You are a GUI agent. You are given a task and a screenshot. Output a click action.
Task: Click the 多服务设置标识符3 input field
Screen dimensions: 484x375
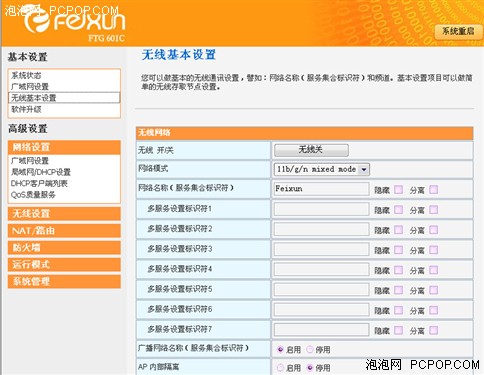321,249
